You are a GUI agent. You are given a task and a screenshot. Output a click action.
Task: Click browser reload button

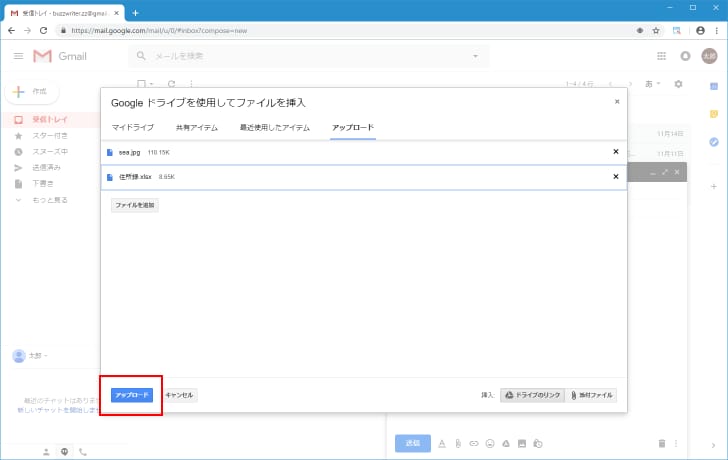44,31
